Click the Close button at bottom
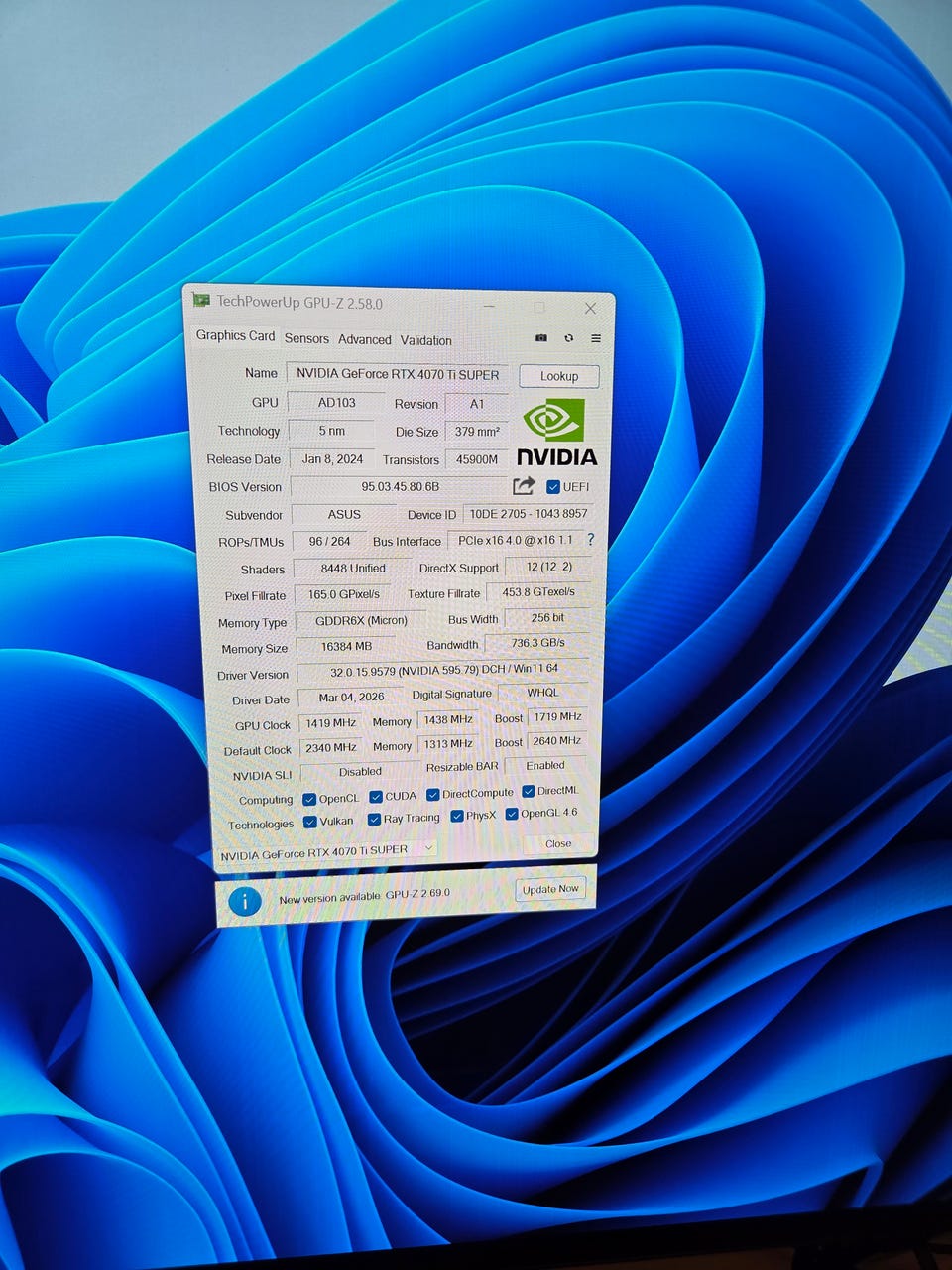Image resolution: width=952 pixels, height=1270 pixels. pyautogui.click(x=558, y=843)
